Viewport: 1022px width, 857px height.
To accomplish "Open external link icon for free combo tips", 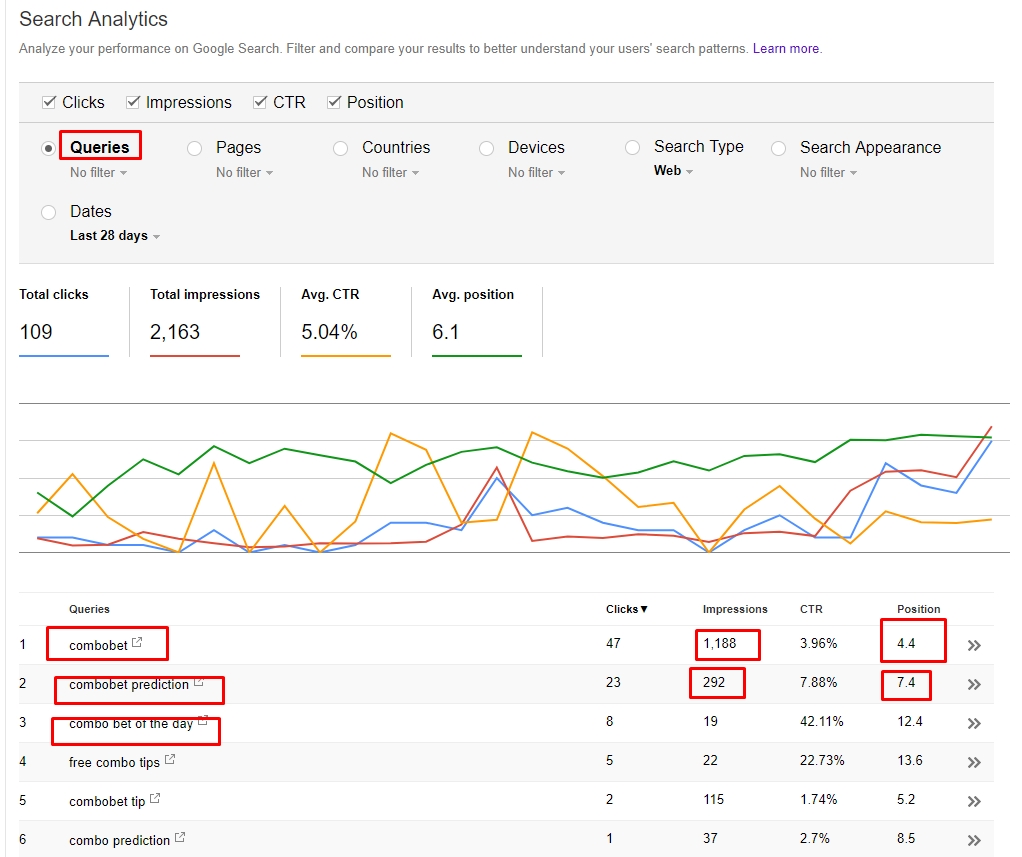I will [x=169, y=761].
